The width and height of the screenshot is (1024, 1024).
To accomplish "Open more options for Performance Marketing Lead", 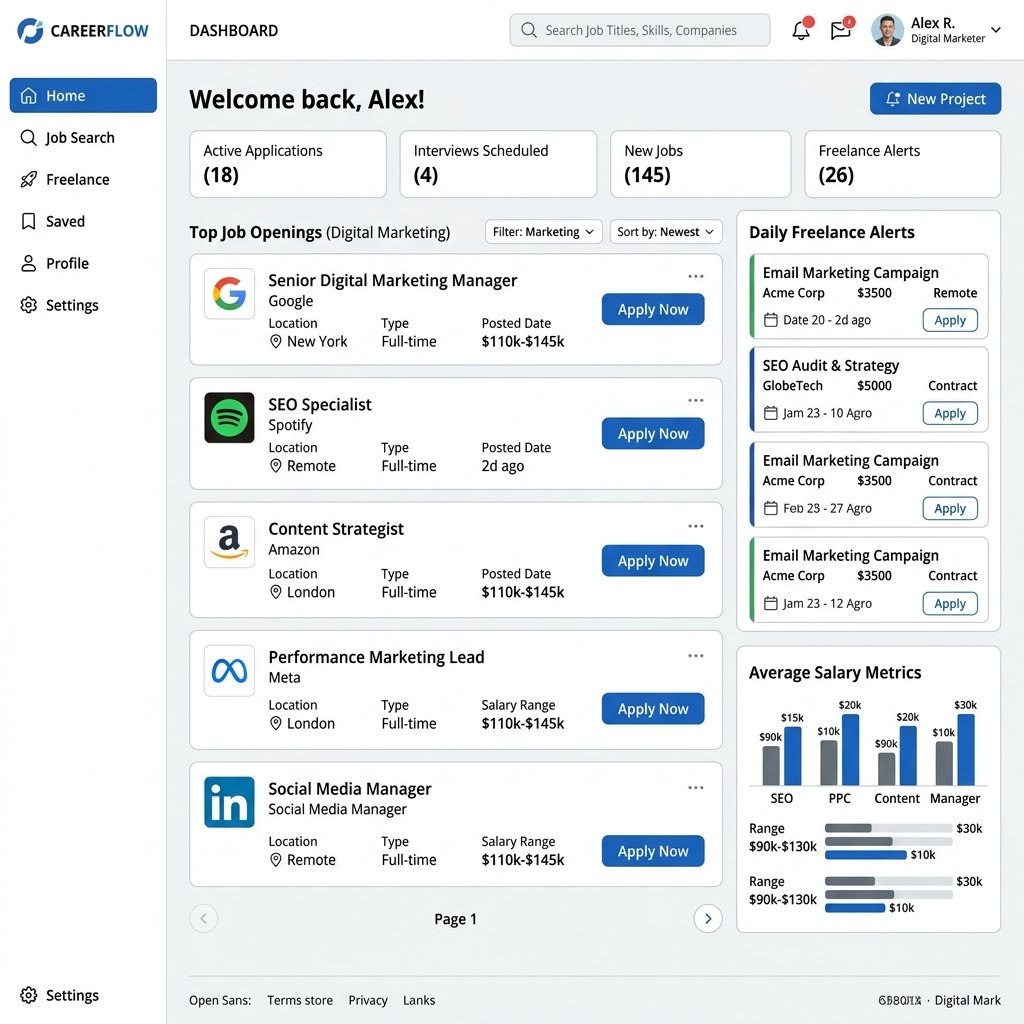I will click(696, 656).
